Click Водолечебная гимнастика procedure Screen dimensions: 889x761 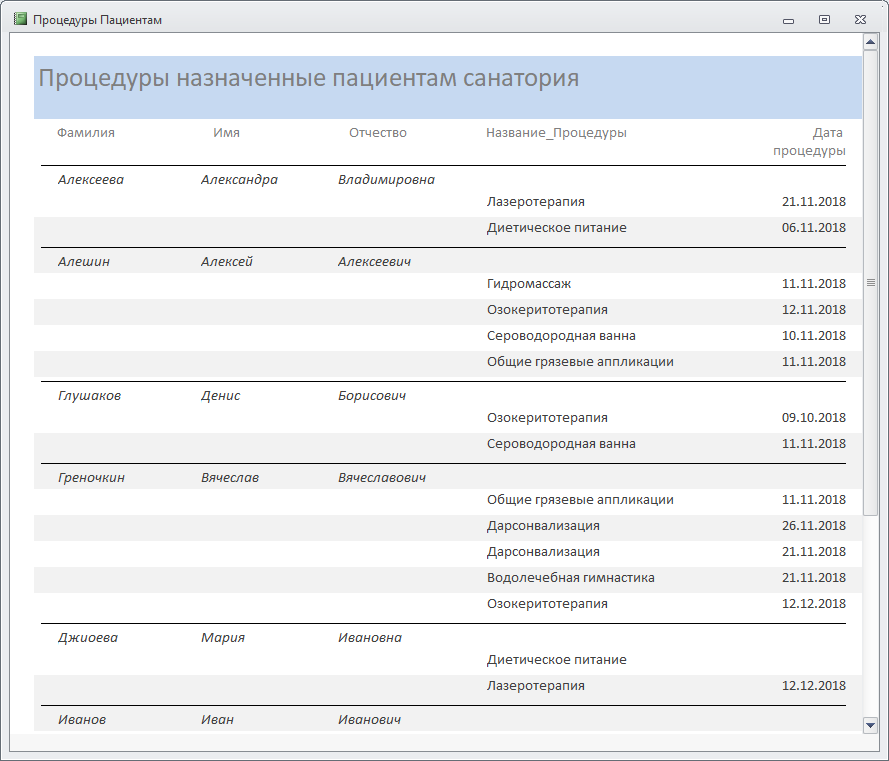[570, 578]
